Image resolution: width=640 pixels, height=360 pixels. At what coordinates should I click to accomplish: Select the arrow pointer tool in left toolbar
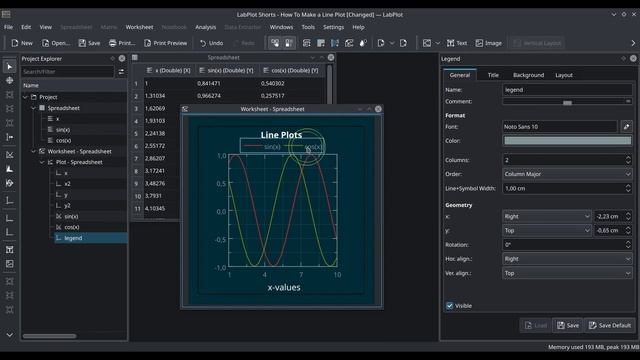pos(9,67)
